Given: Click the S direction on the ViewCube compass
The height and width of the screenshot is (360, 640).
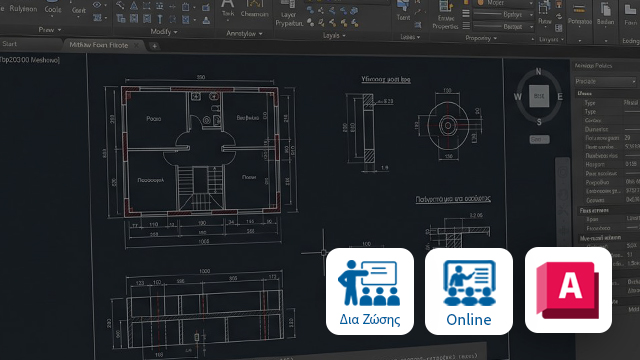Looking at the screenshot, I should pos(539,122).
